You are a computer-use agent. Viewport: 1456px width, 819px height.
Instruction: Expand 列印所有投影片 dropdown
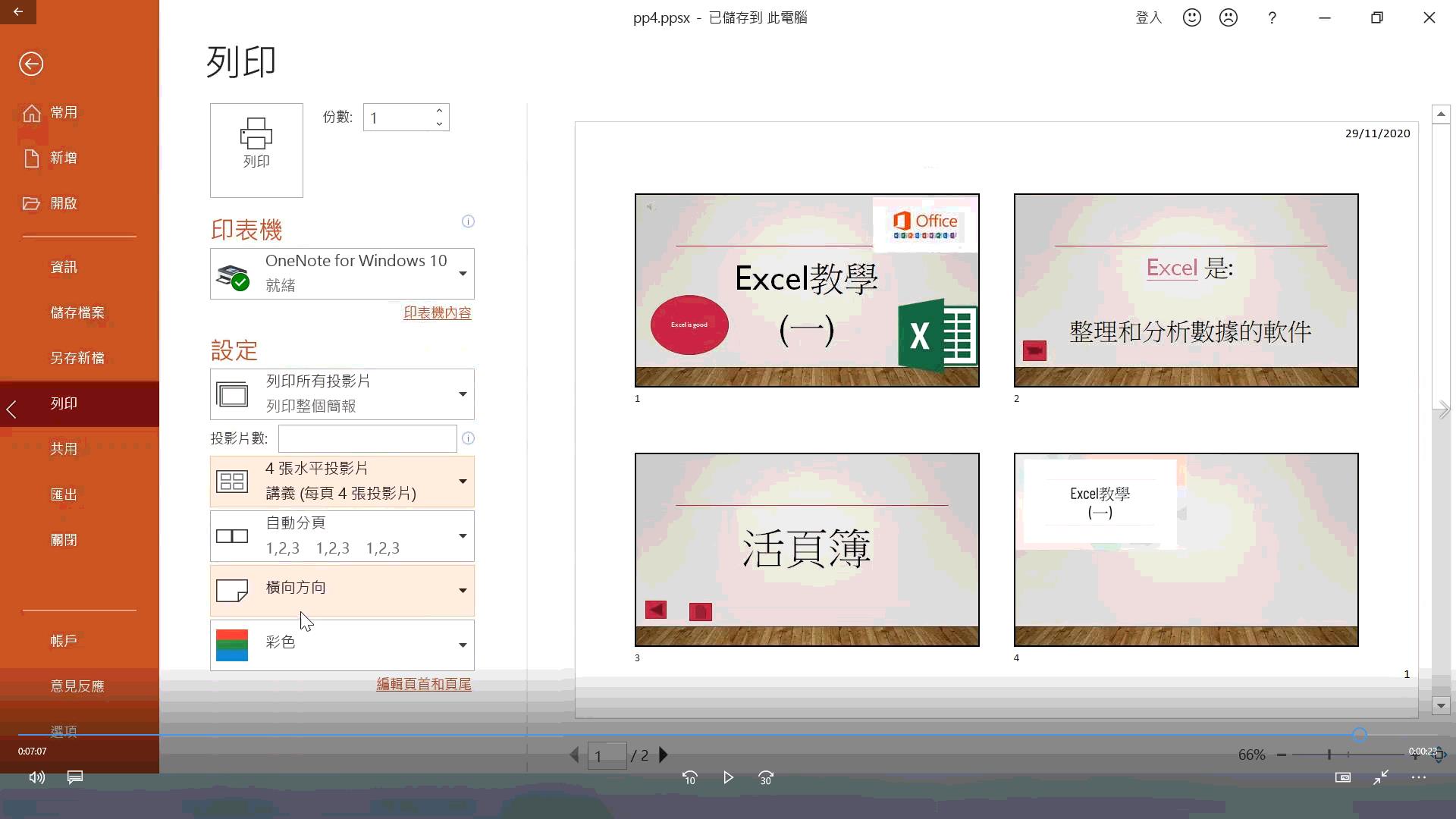coord(342,394)
